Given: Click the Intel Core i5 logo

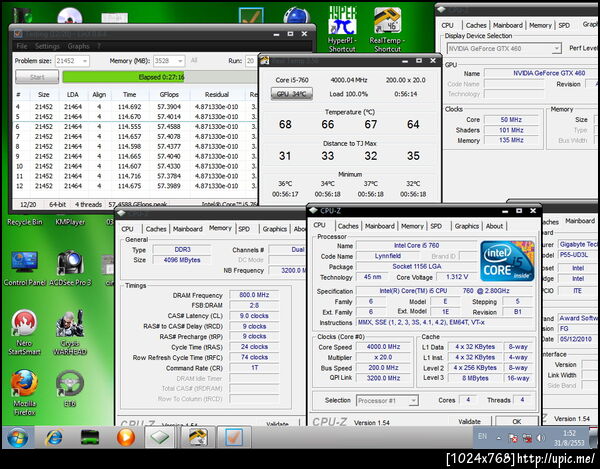Looking at the screenshot, I should click(x=507, y=261).
